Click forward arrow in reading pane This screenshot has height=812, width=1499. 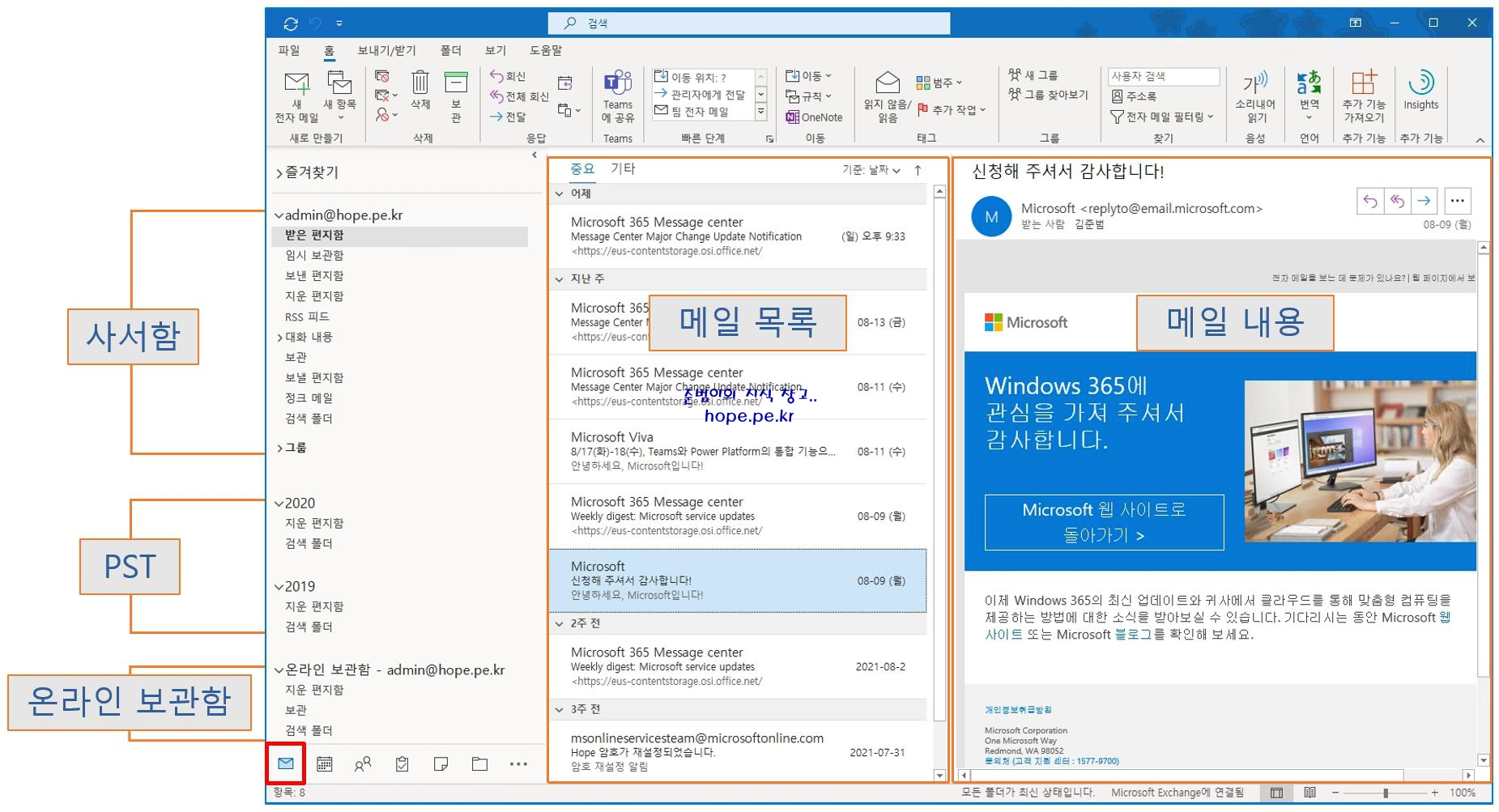pos(1424,201)
